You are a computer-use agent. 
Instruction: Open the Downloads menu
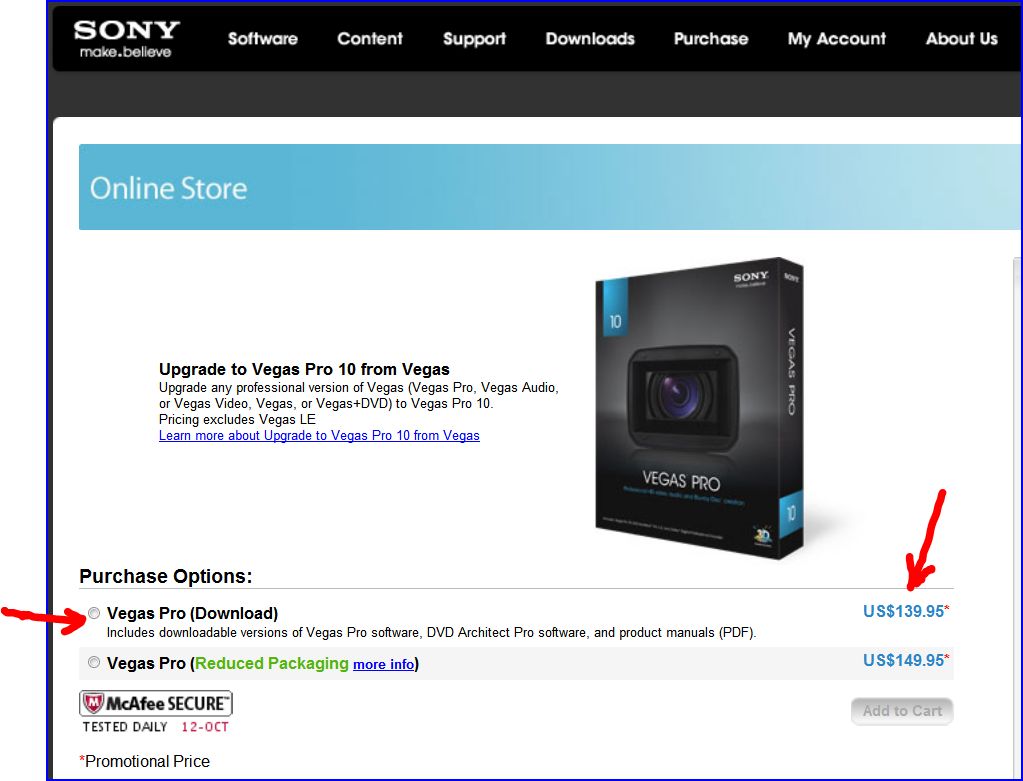[590, 39]
